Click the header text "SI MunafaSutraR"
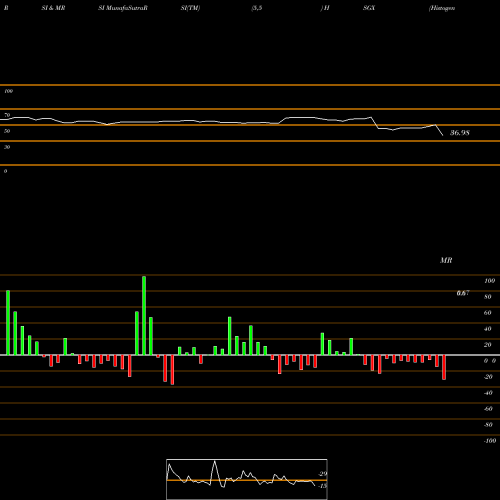500x500 pixels. [x=123, y=8]
